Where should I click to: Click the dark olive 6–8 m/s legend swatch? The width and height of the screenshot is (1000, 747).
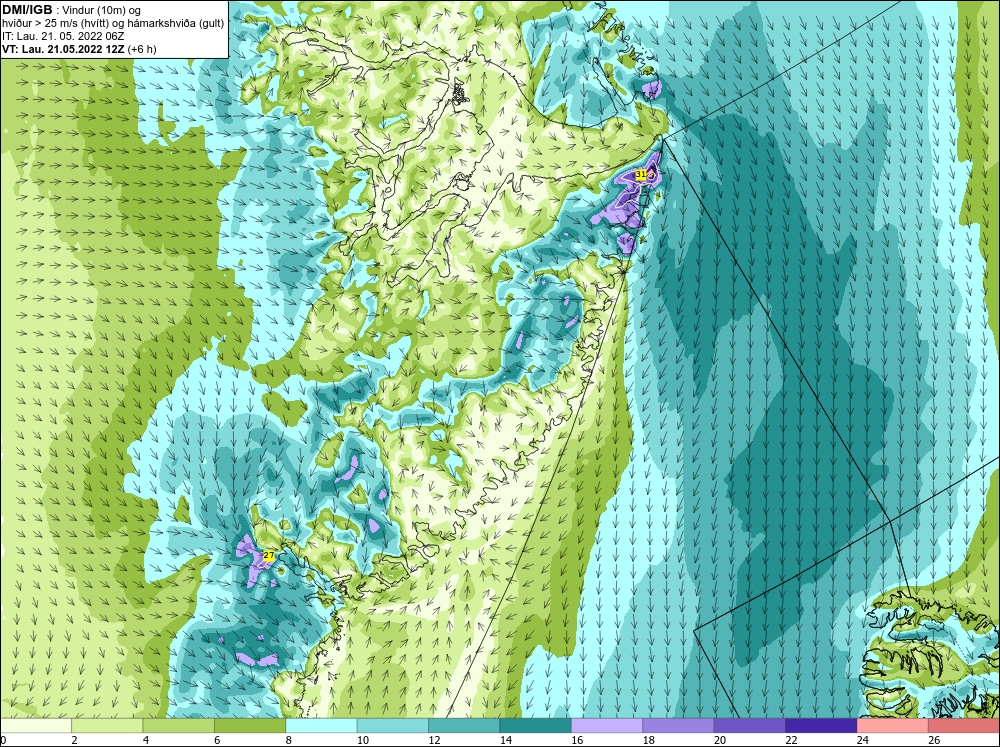(x=250, y=725)
